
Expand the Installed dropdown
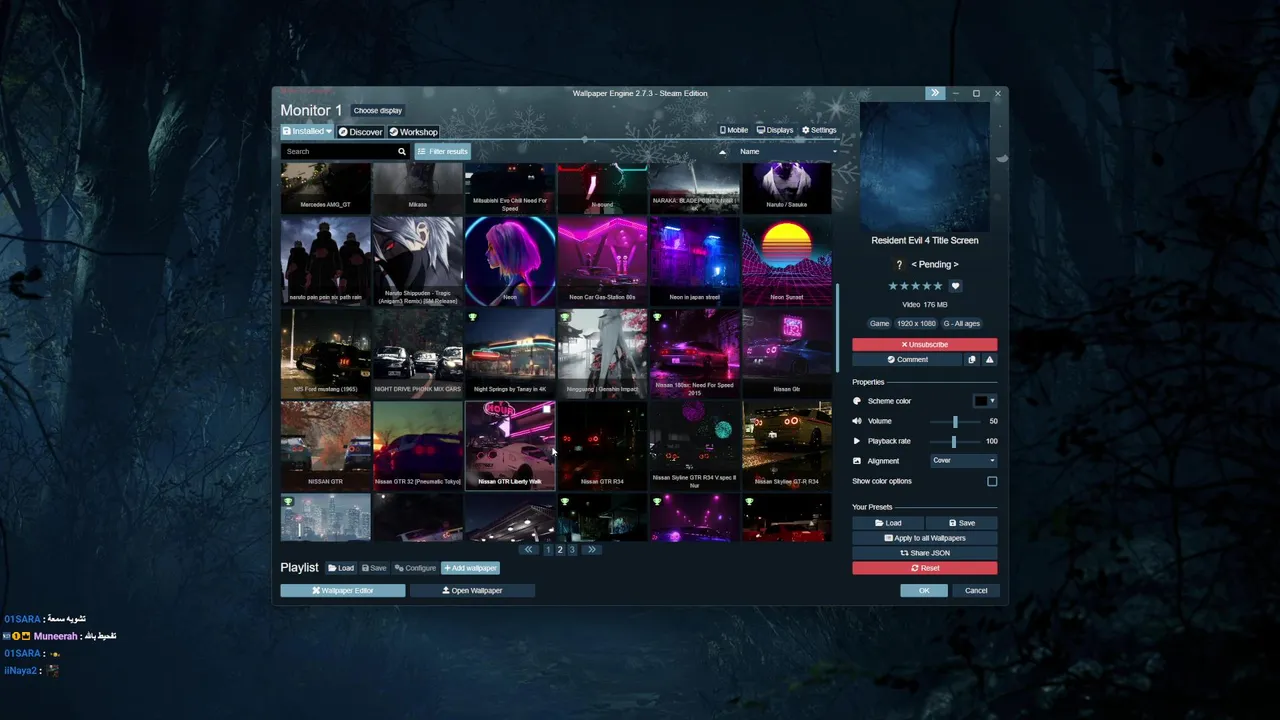pyautogui.click(x=307, y=131)
